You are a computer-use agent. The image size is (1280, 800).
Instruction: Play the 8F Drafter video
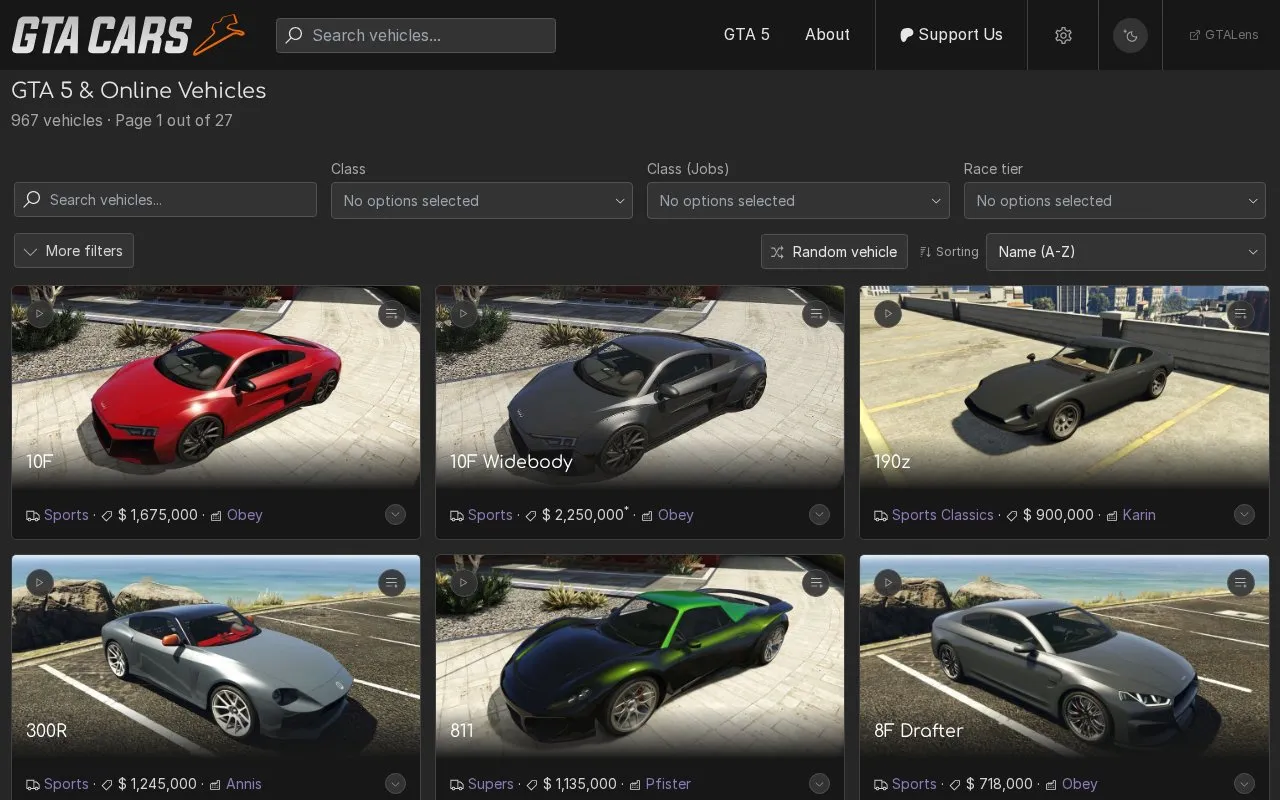coord(887,582)
